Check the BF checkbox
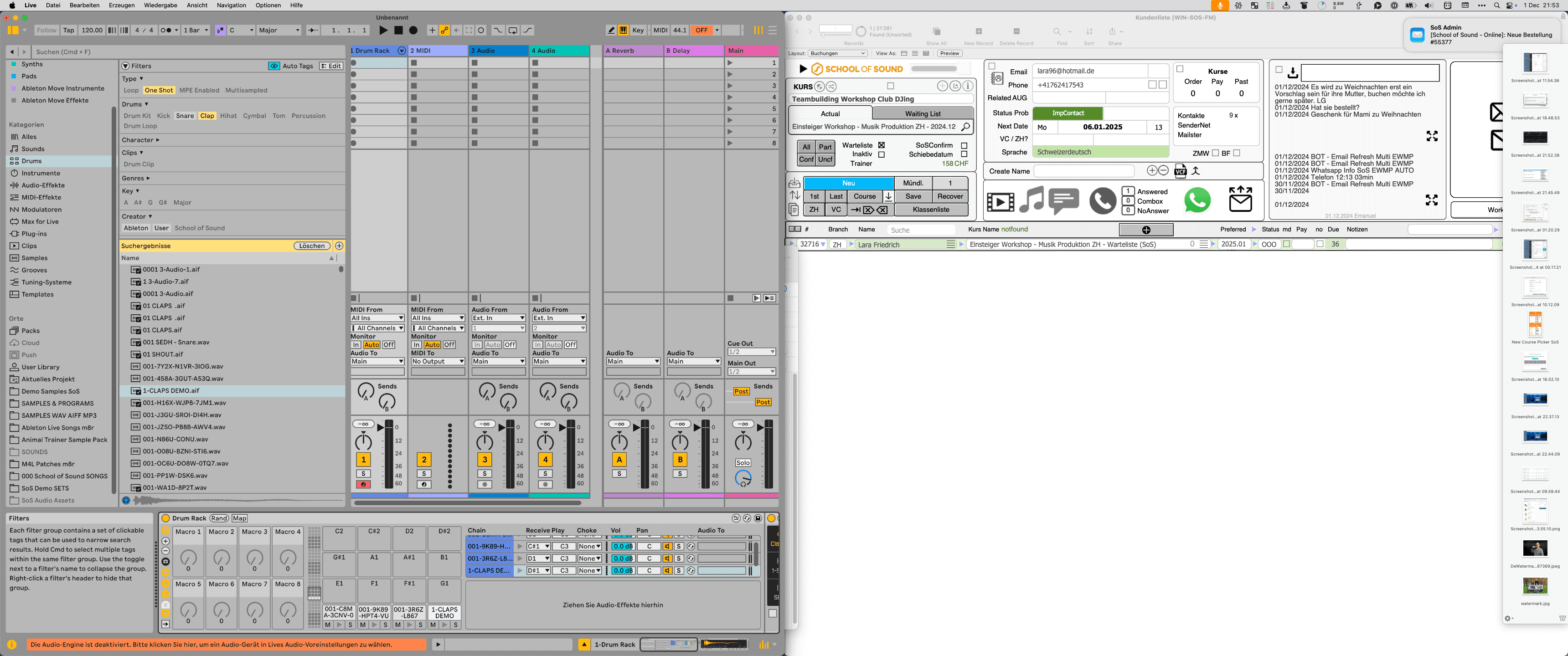Viewport: 1568px width, 656px height. (x=1236, y=153)
